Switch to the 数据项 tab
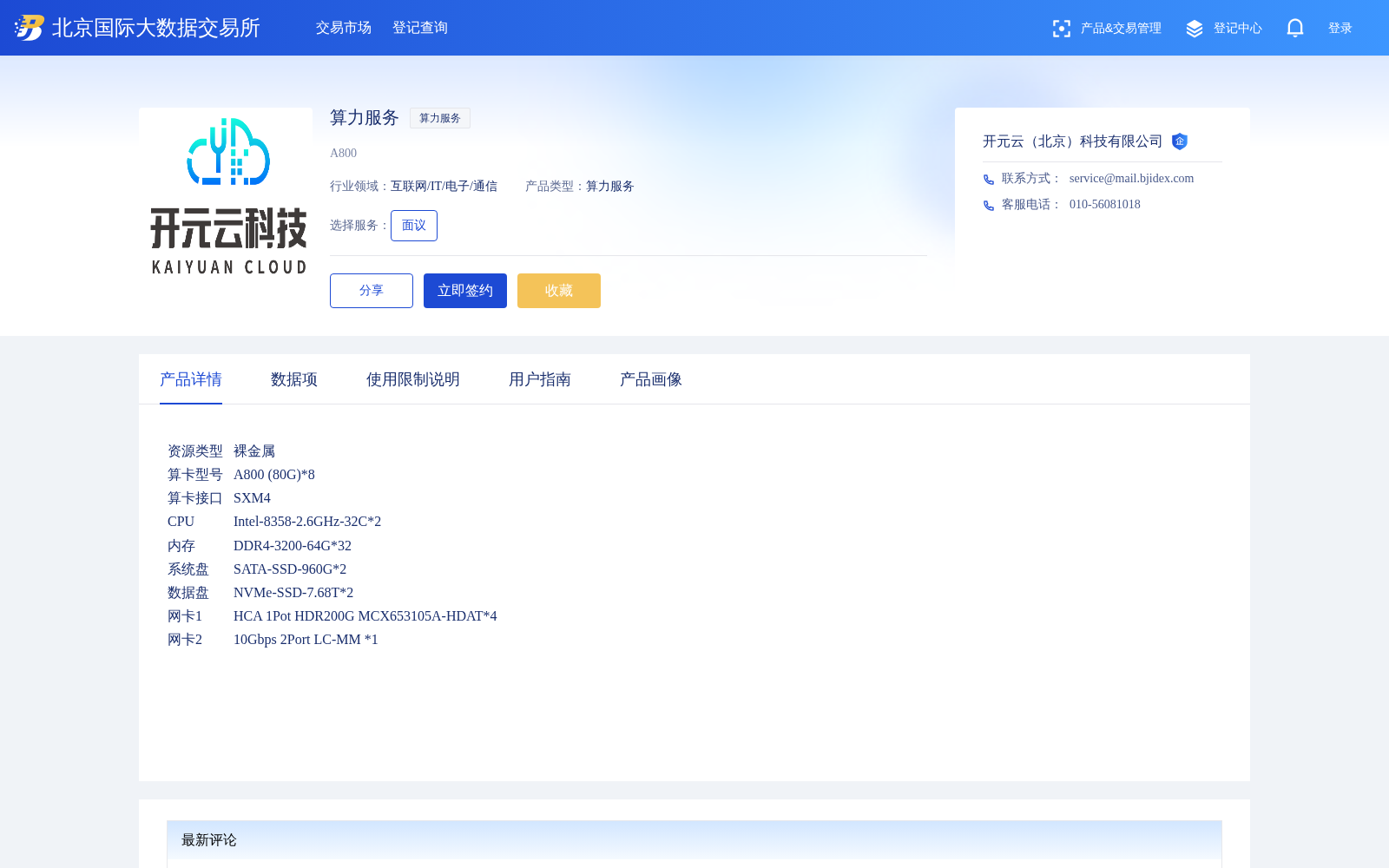The image size is (1389, 868). tap(294, 379)
